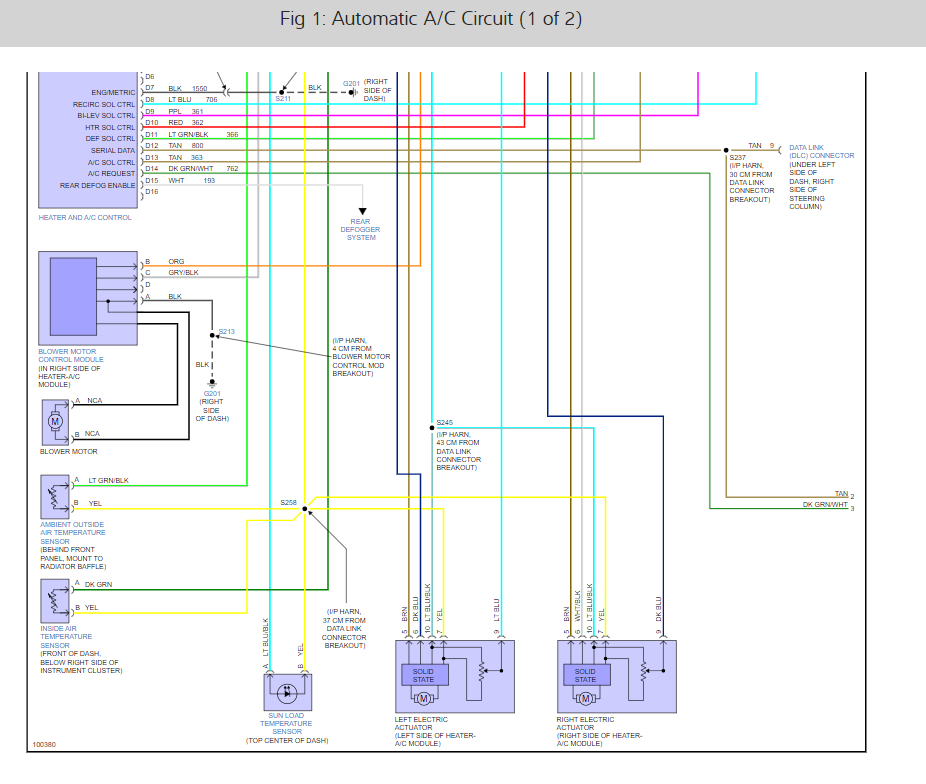Image resolution: width=926 pixels, height=784 pixels.
Task: Click the left actuator SOLID STATE box
Action: 424,675
